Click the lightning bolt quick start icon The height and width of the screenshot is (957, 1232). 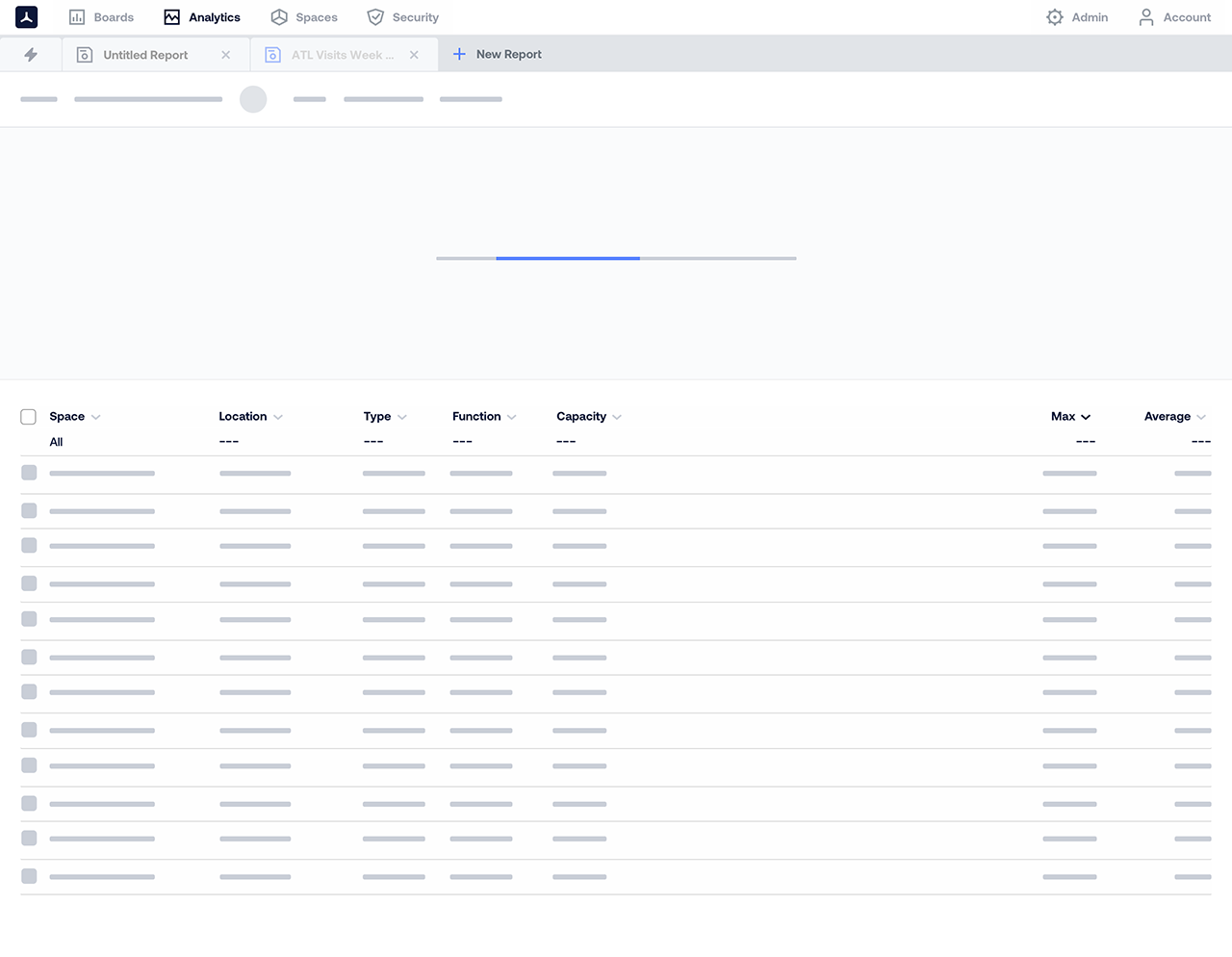(31, 55)
